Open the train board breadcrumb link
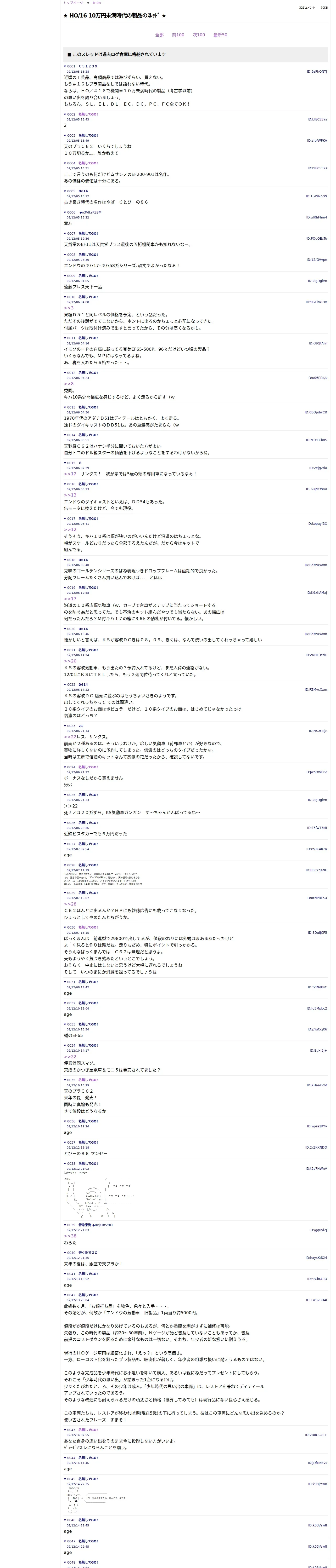The width and height of the screenshot is (336, 1568). pyautogui.click(x=97, y=3)
